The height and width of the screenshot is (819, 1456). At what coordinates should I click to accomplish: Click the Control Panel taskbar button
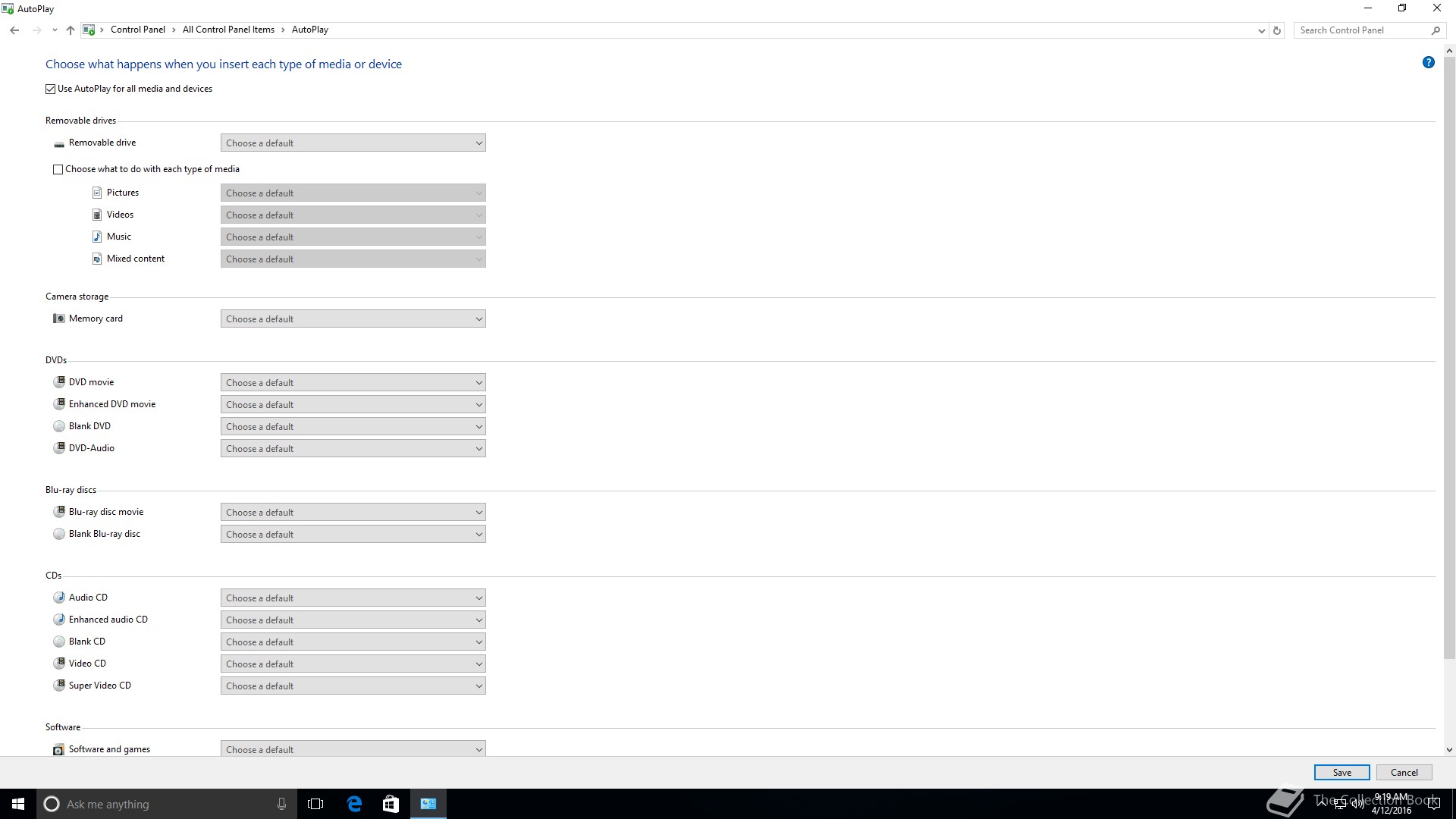(428, 804)
